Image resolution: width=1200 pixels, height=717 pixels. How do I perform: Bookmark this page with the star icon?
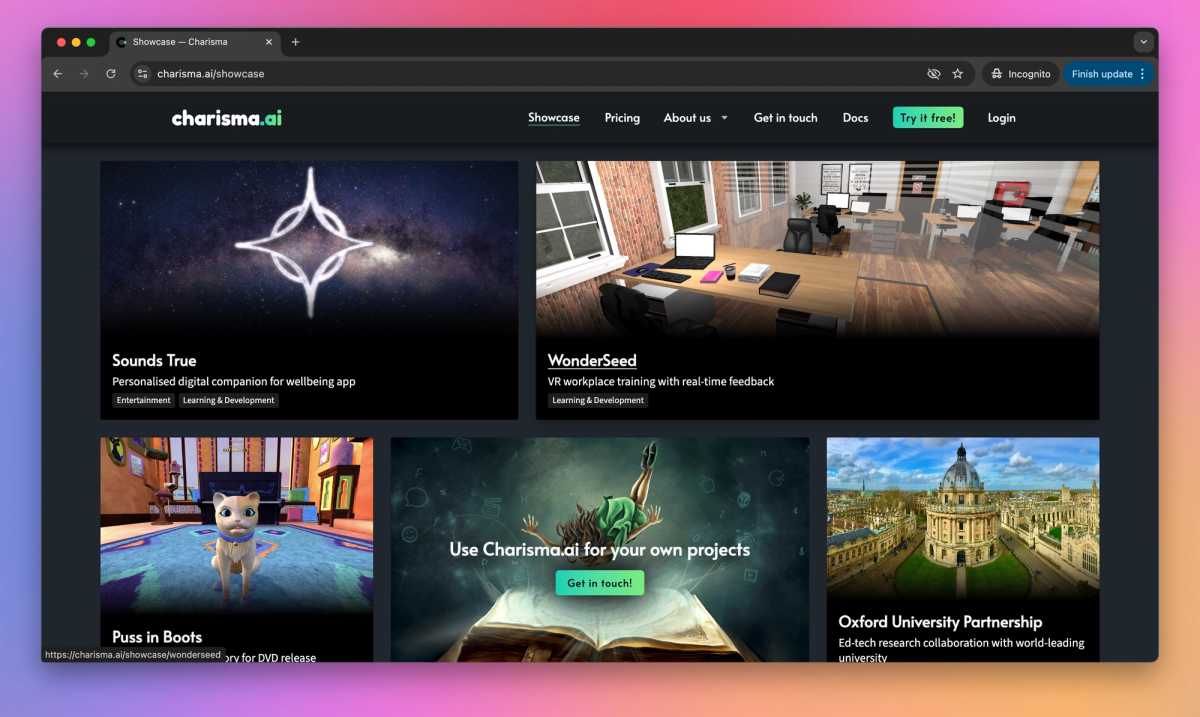958,74
